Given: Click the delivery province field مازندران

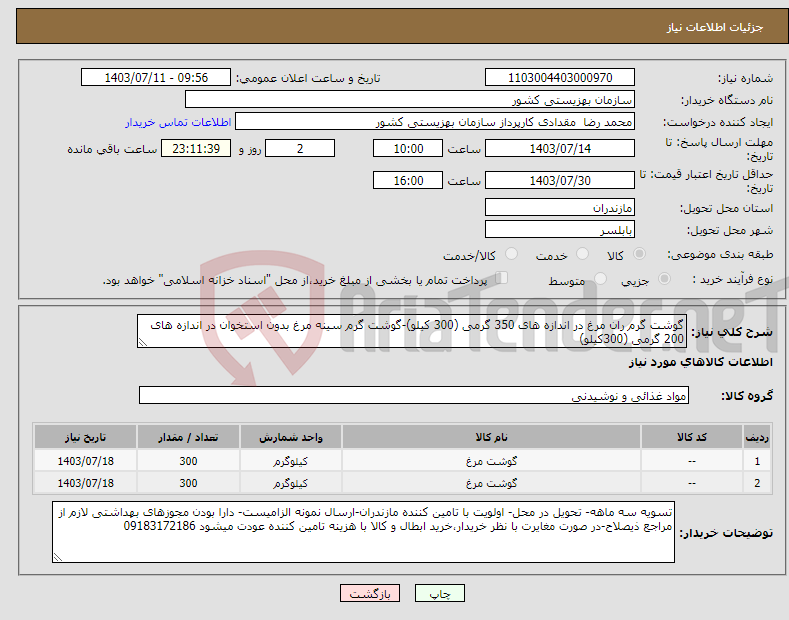Looking at the screenshot, I should 560,207.
